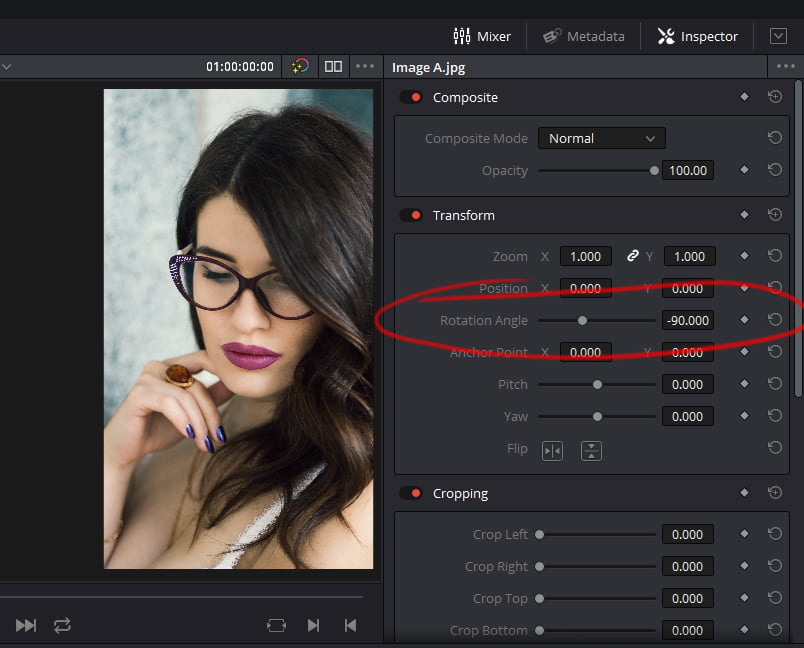804x648 pixels.
Task: Add keyframe for Crop Left
Action: (744, 534)
